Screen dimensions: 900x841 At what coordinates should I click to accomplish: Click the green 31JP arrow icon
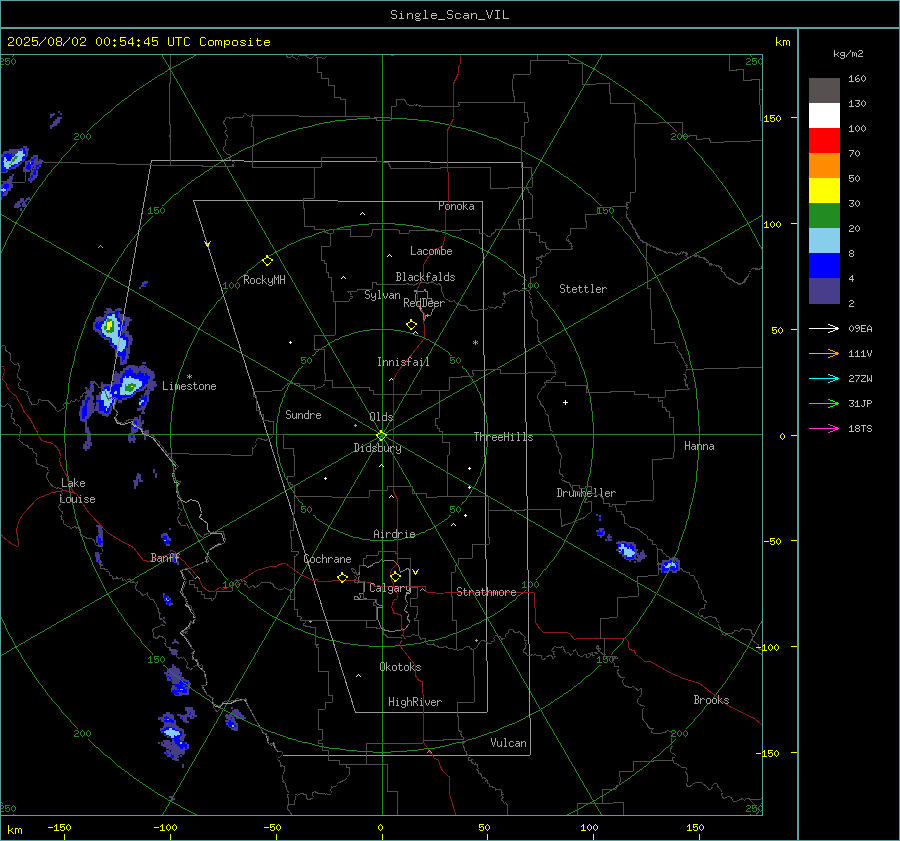[x=824, y=404]
